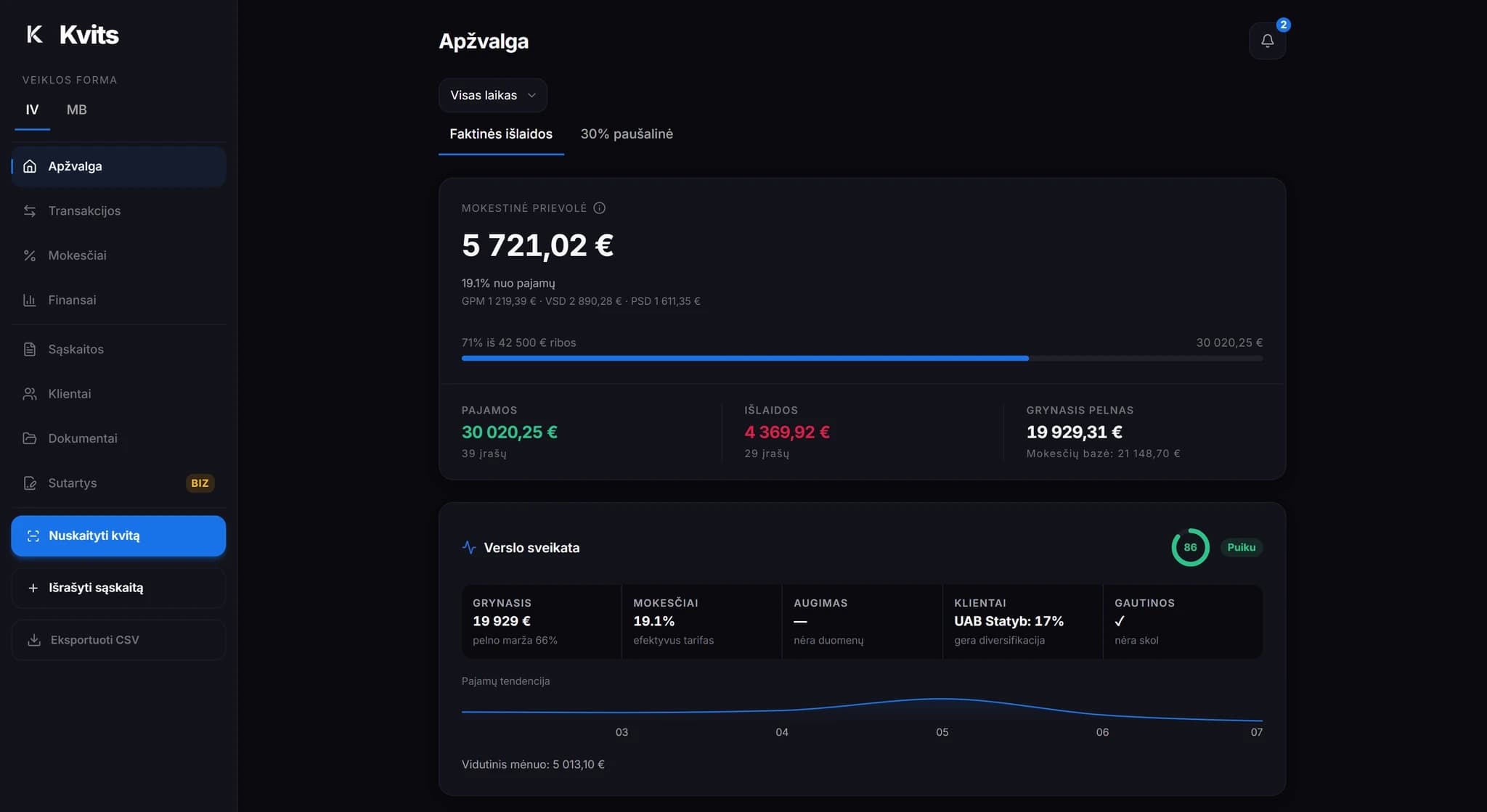The image size is (1487, 812).
Task: Open Mokesčiai in the sidebar
Action: pos(118,255)
